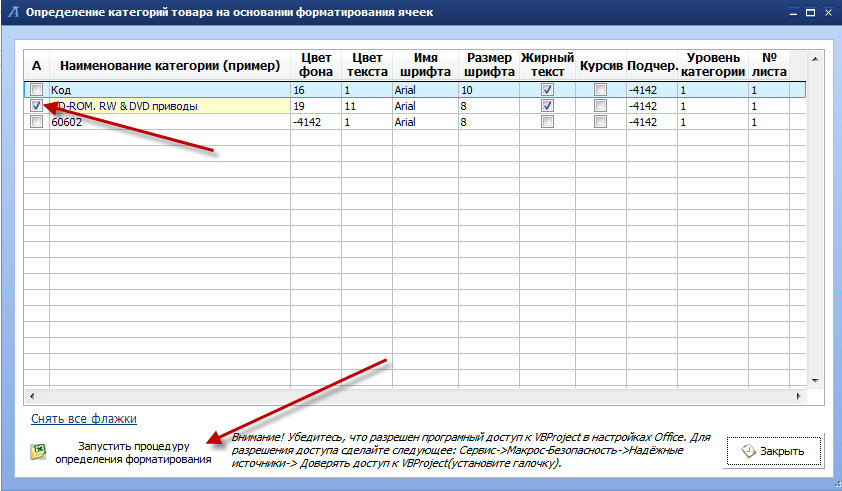
Task: Click the A column header
Action: click(37, 66)
